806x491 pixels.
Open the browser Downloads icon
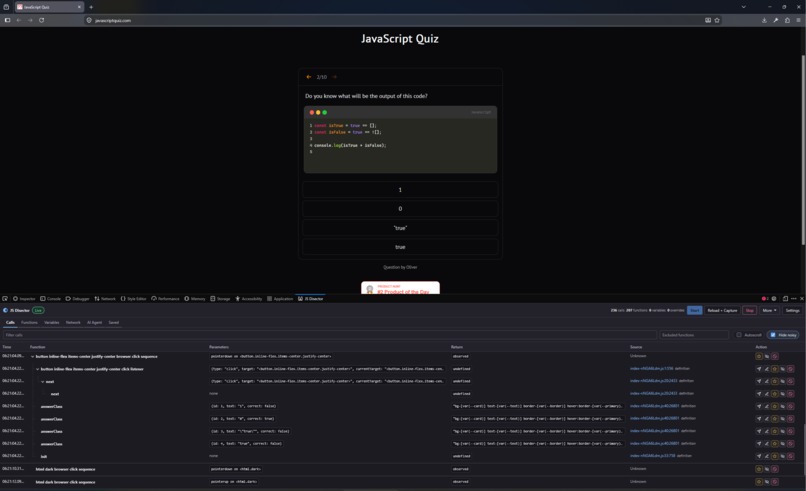click(764, 20)
